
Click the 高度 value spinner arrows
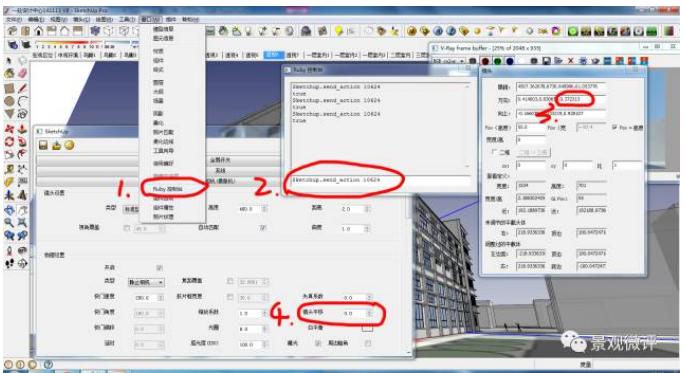point(264,209)
